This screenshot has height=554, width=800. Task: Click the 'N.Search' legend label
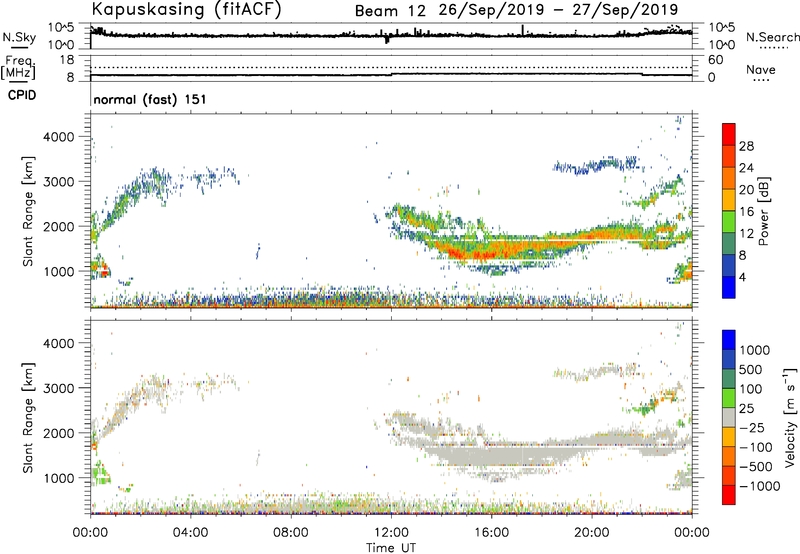click(772, 37)
